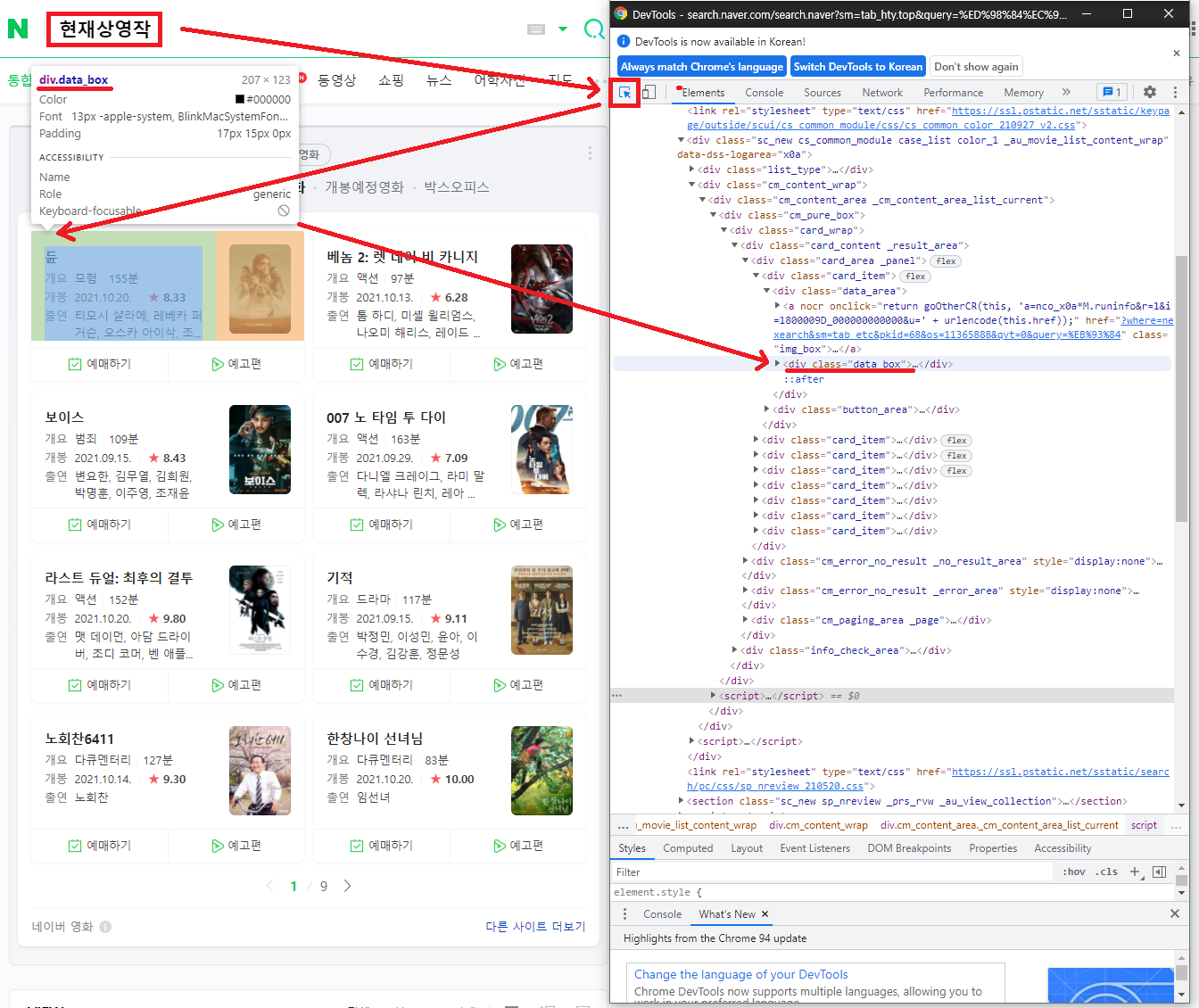Expand the div class="info_check_area" node

point(735,650)
